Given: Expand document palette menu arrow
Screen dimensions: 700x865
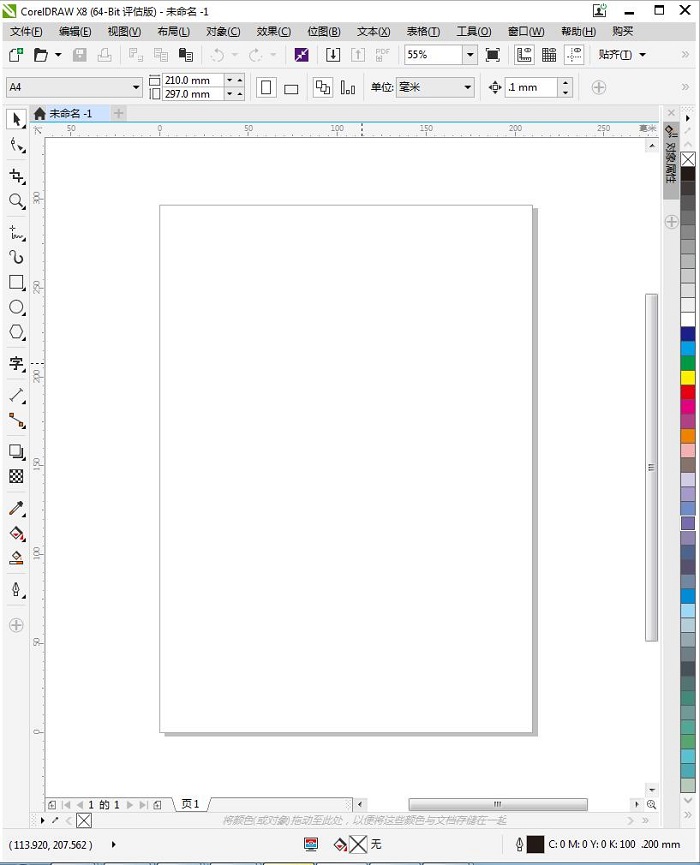Looking at the screenshot, I should (42, 820).
